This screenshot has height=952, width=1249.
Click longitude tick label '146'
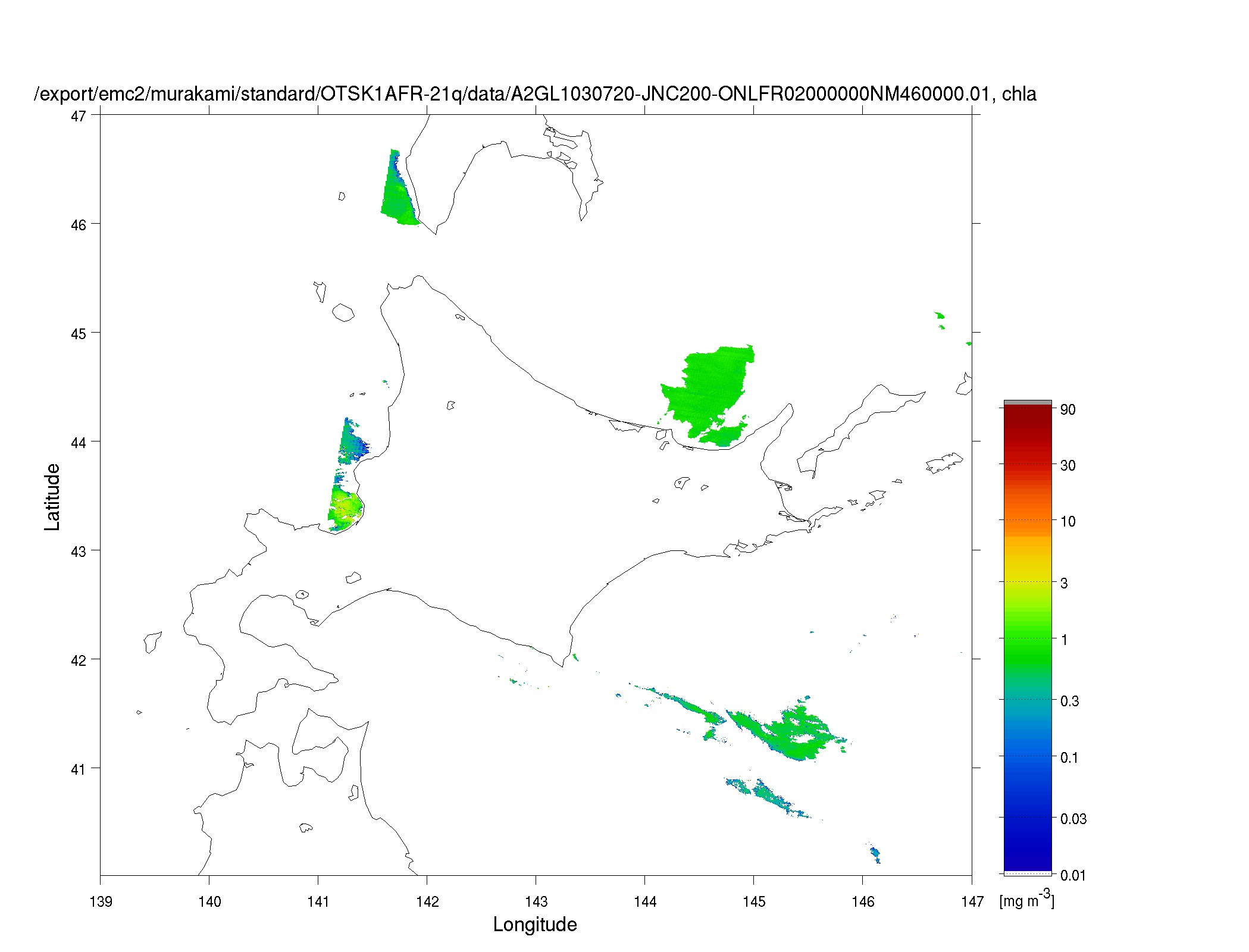(x=863, y=901)
